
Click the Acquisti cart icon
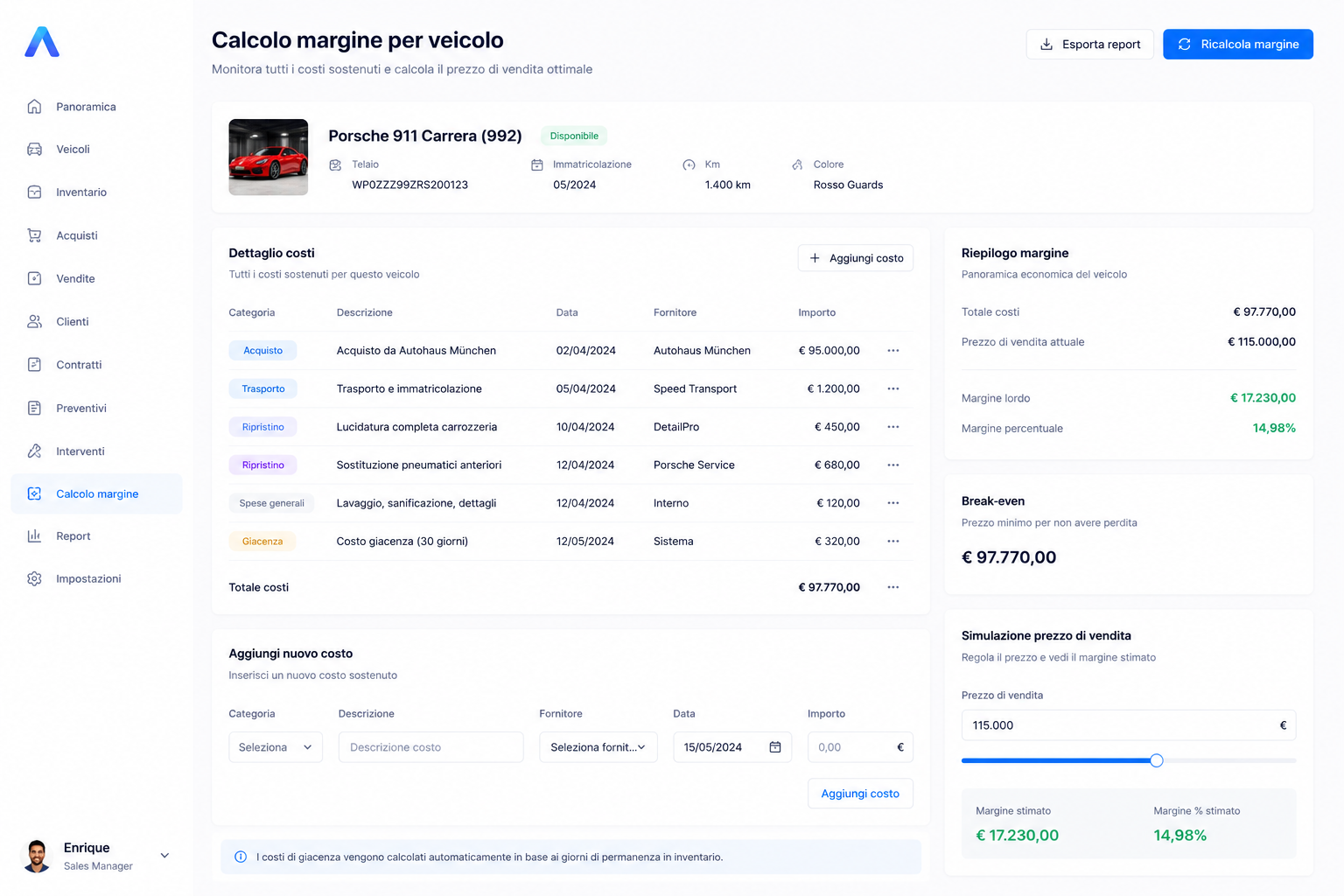coord(34,235)
